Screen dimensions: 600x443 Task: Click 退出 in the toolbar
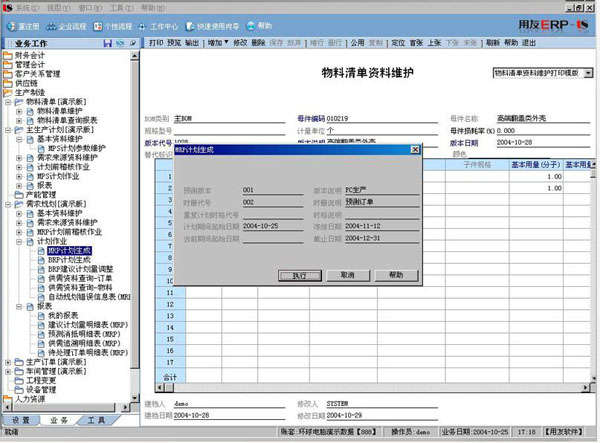529,43
